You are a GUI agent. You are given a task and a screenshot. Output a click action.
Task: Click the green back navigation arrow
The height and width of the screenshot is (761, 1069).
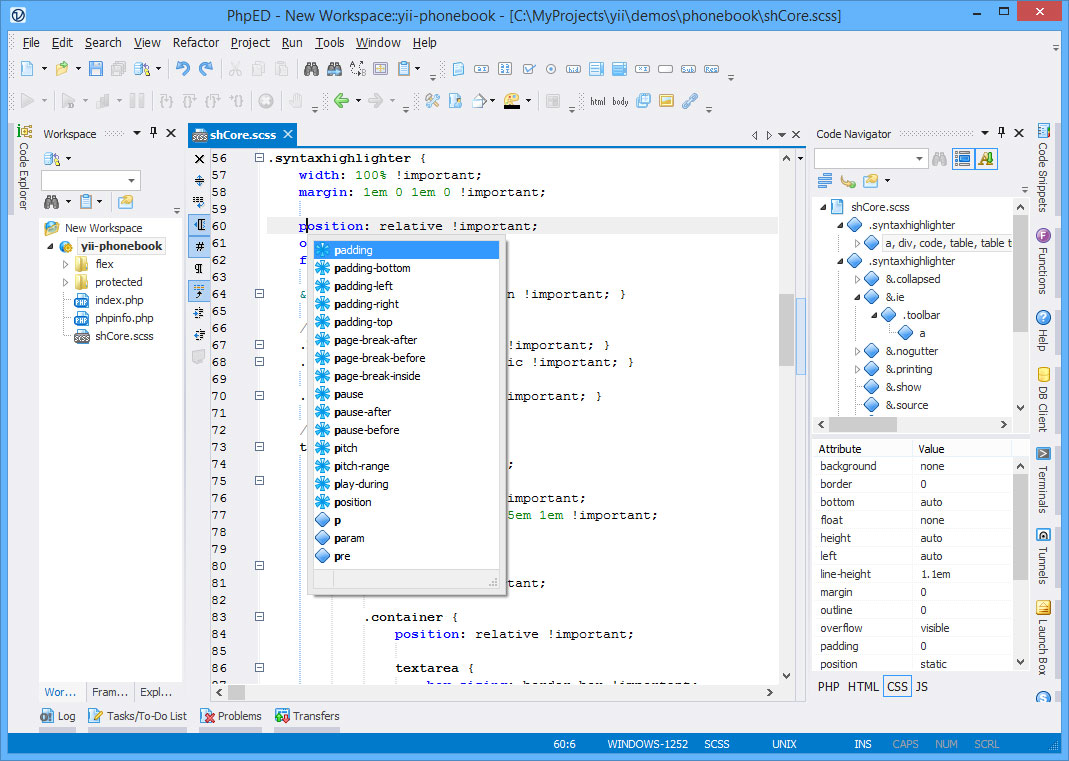(x=341, y=101)
